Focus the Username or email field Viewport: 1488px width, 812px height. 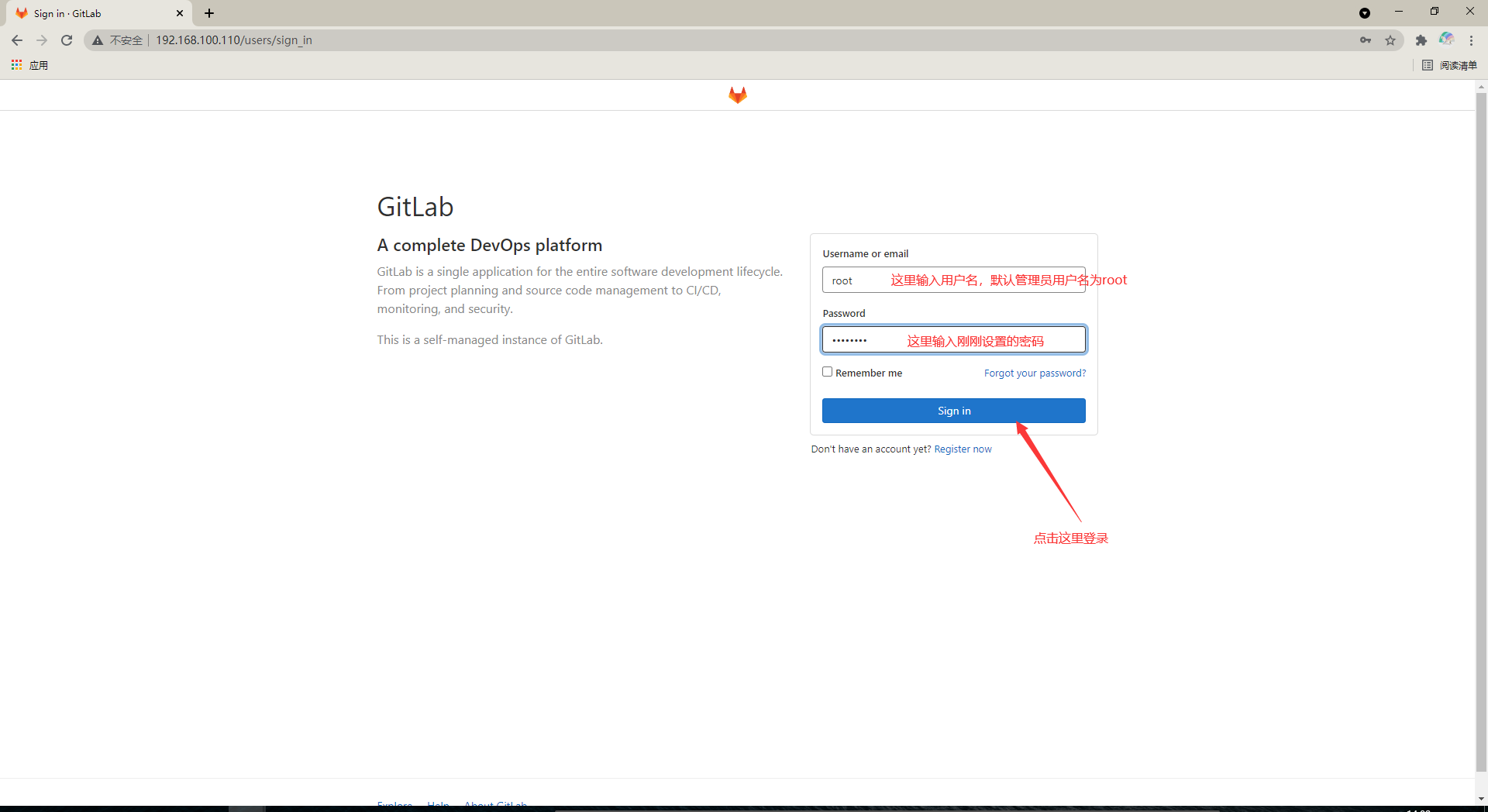pyautogui.click(x=953, y=280)
